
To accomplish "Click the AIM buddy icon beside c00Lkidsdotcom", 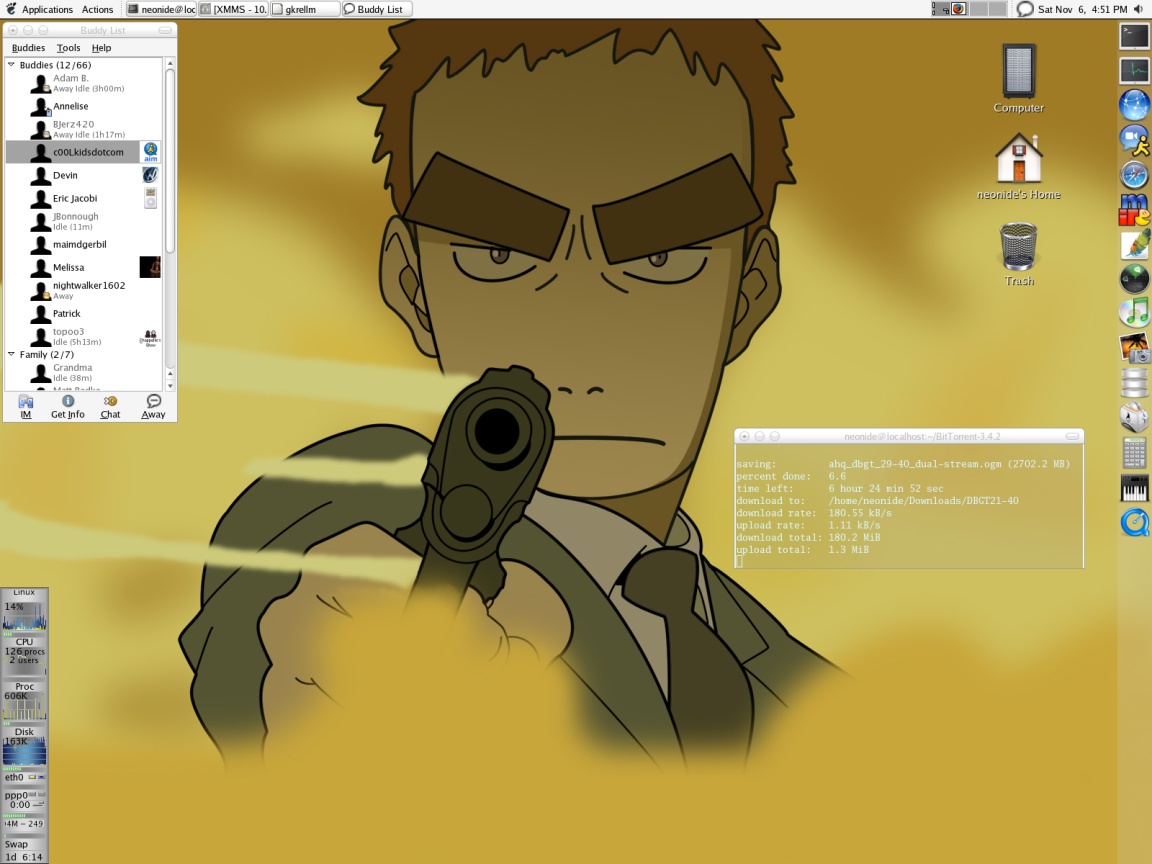I will pyautogui.click(x=150, y=152).
